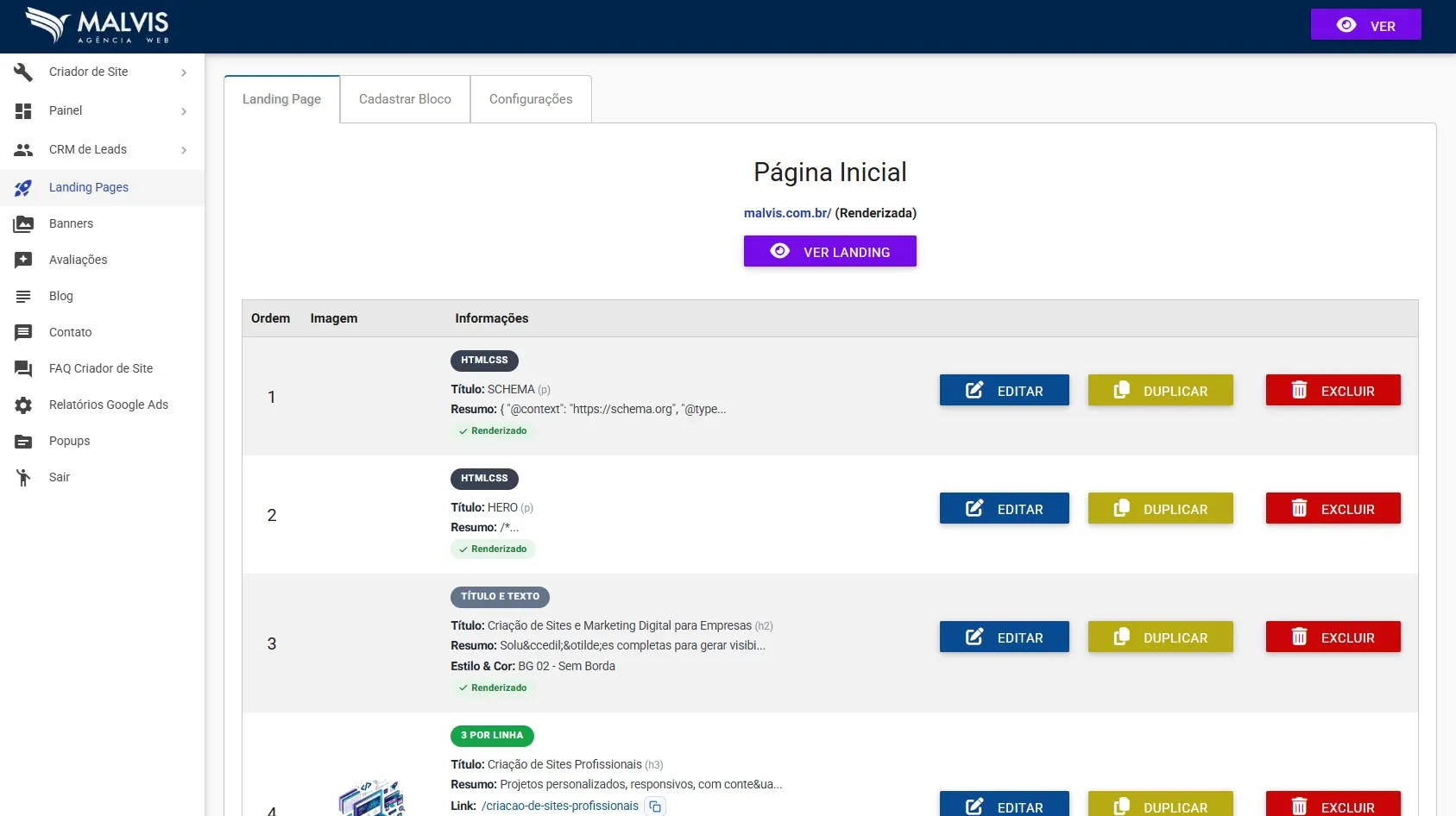Viewport: 1456px width, 816px height.
Task: Click the copy icon next to criacao-de-sites-profissionais link
Action: click(x=655, y=807)
